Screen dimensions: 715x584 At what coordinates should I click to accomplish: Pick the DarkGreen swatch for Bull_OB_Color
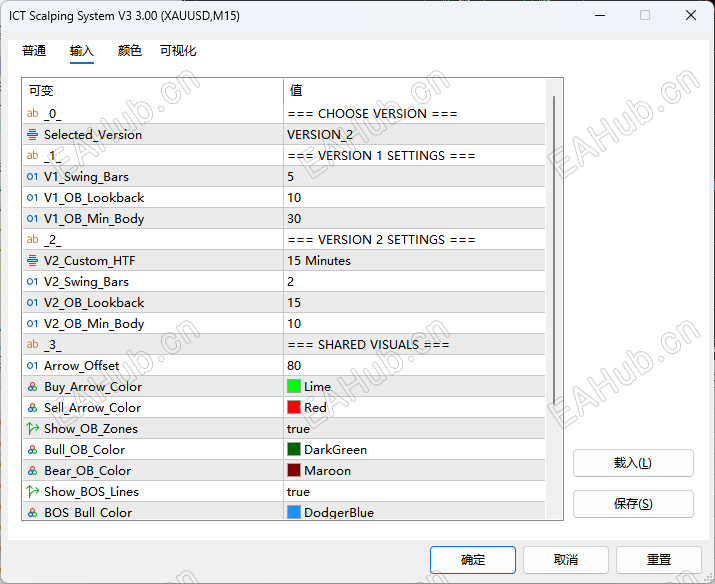pyautogui.click(x=294, y=450)
